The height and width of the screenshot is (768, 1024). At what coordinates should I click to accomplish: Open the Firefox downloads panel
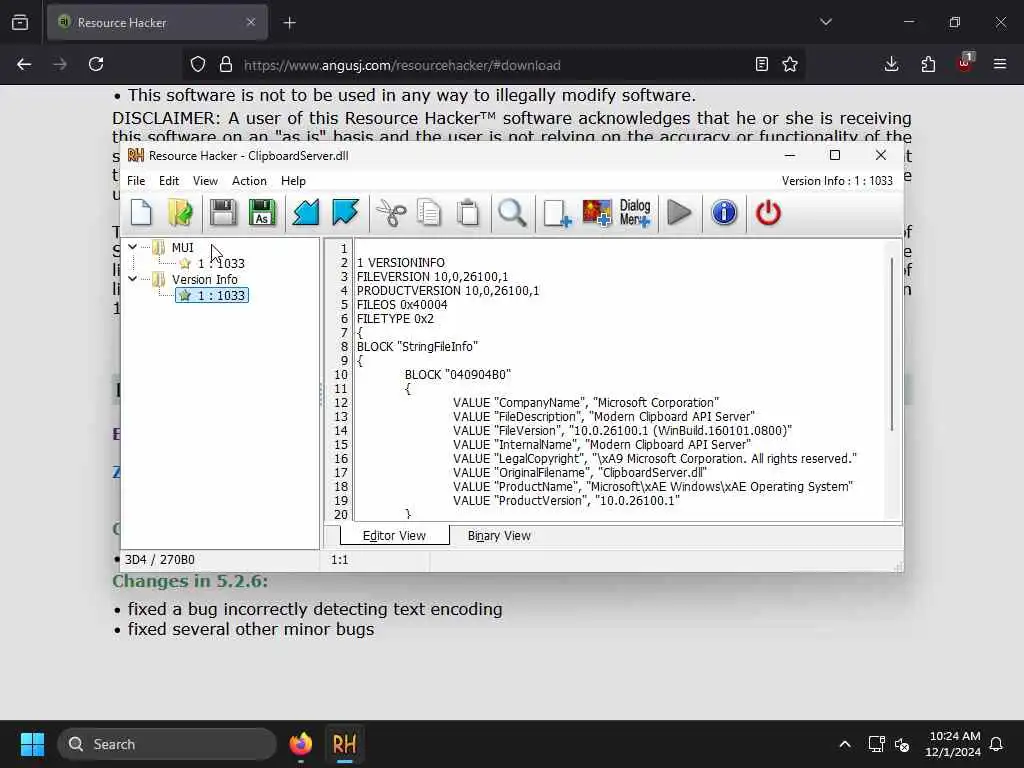(891, 64)
